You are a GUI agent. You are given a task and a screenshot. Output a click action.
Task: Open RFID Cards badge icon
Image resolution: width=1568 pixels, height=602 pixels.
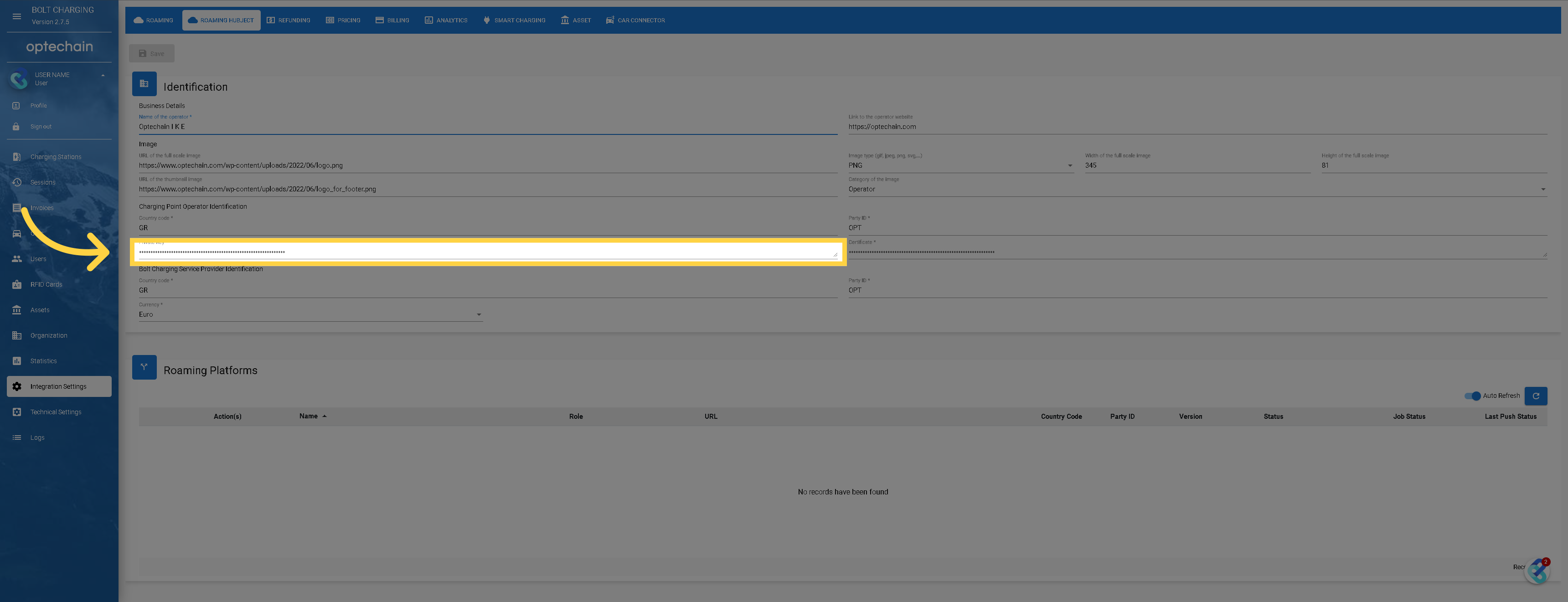point(16,284)
